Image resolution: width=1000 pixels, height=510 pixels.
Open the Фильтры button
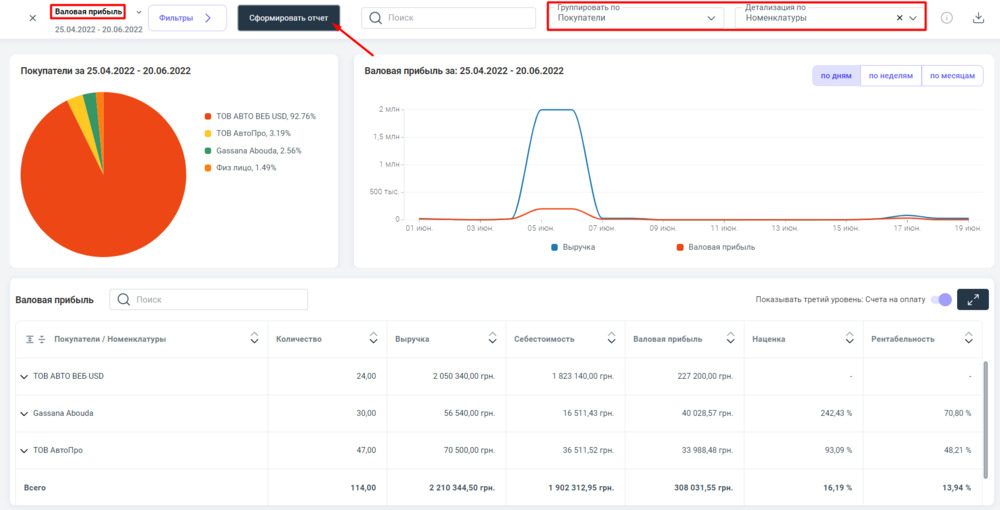point(187,18)
